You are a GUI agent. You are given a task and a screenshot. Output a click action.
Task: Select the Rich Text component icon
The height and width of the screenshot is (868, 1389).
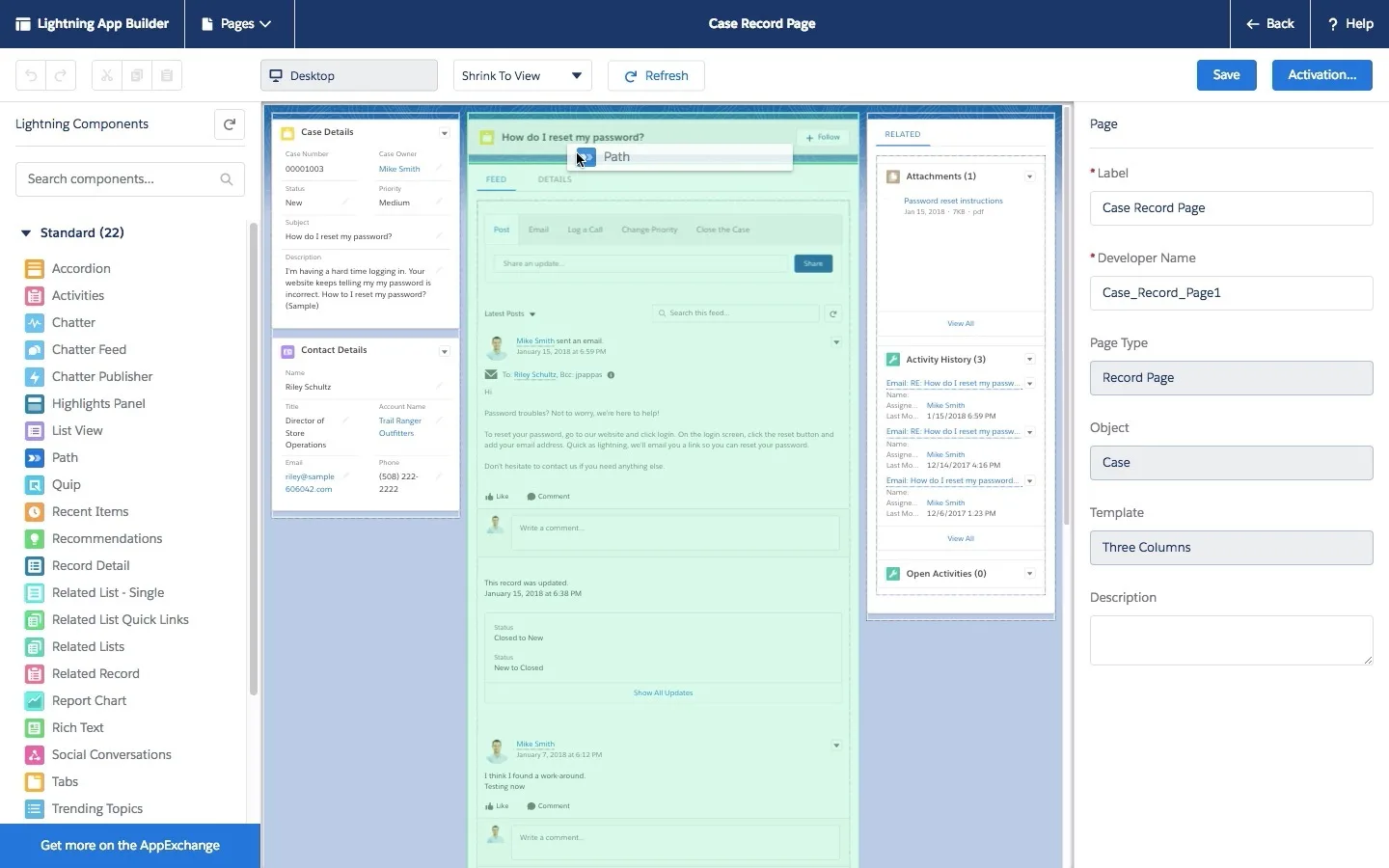pos(34,728)
